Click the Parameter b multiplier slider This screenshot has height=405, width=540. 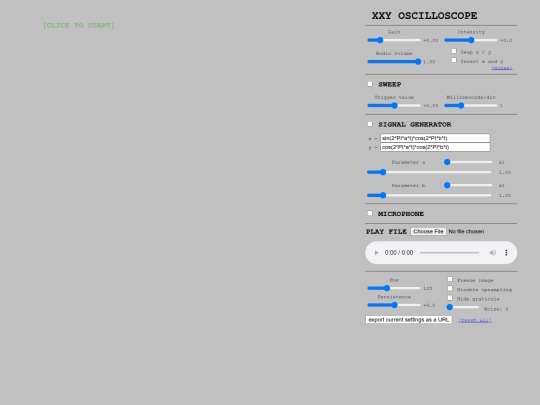(x=468, y=185)
